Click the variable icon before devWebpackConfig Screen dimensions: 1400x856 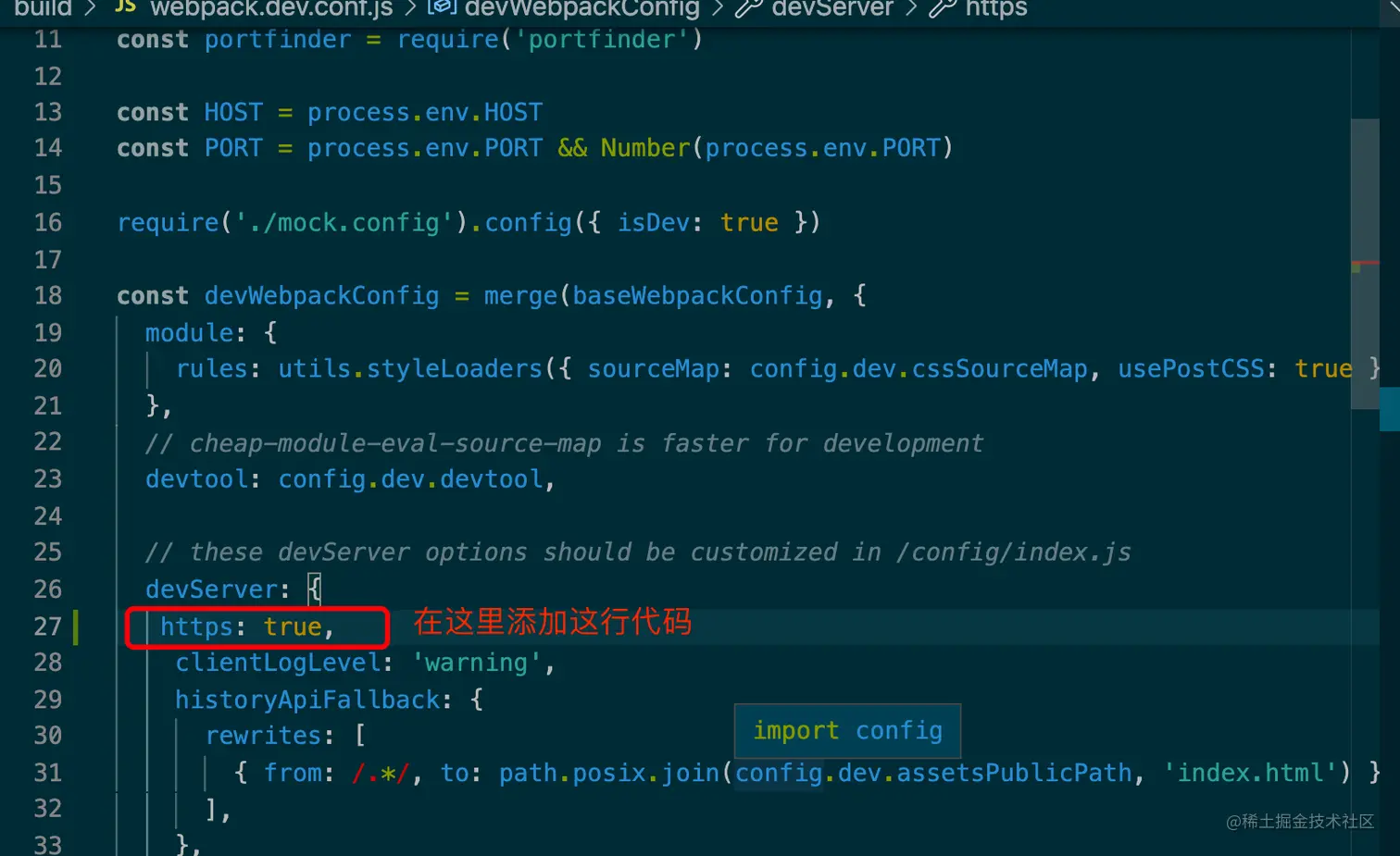pos(442,7)
